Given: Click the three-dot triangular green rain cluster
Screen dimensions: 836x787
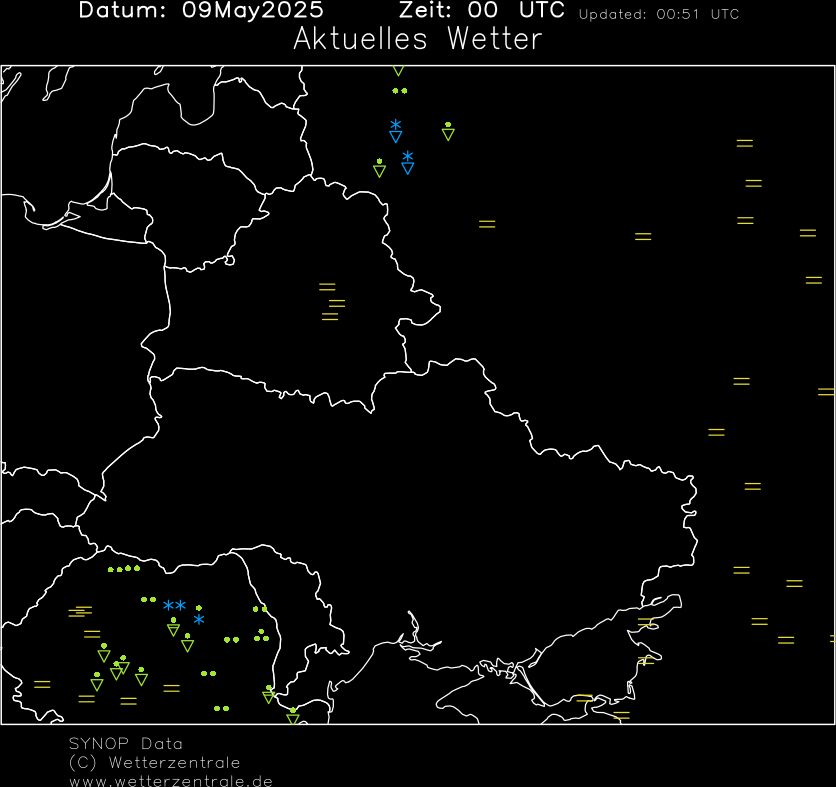Looking at the screenshot, I should [261, 636].
